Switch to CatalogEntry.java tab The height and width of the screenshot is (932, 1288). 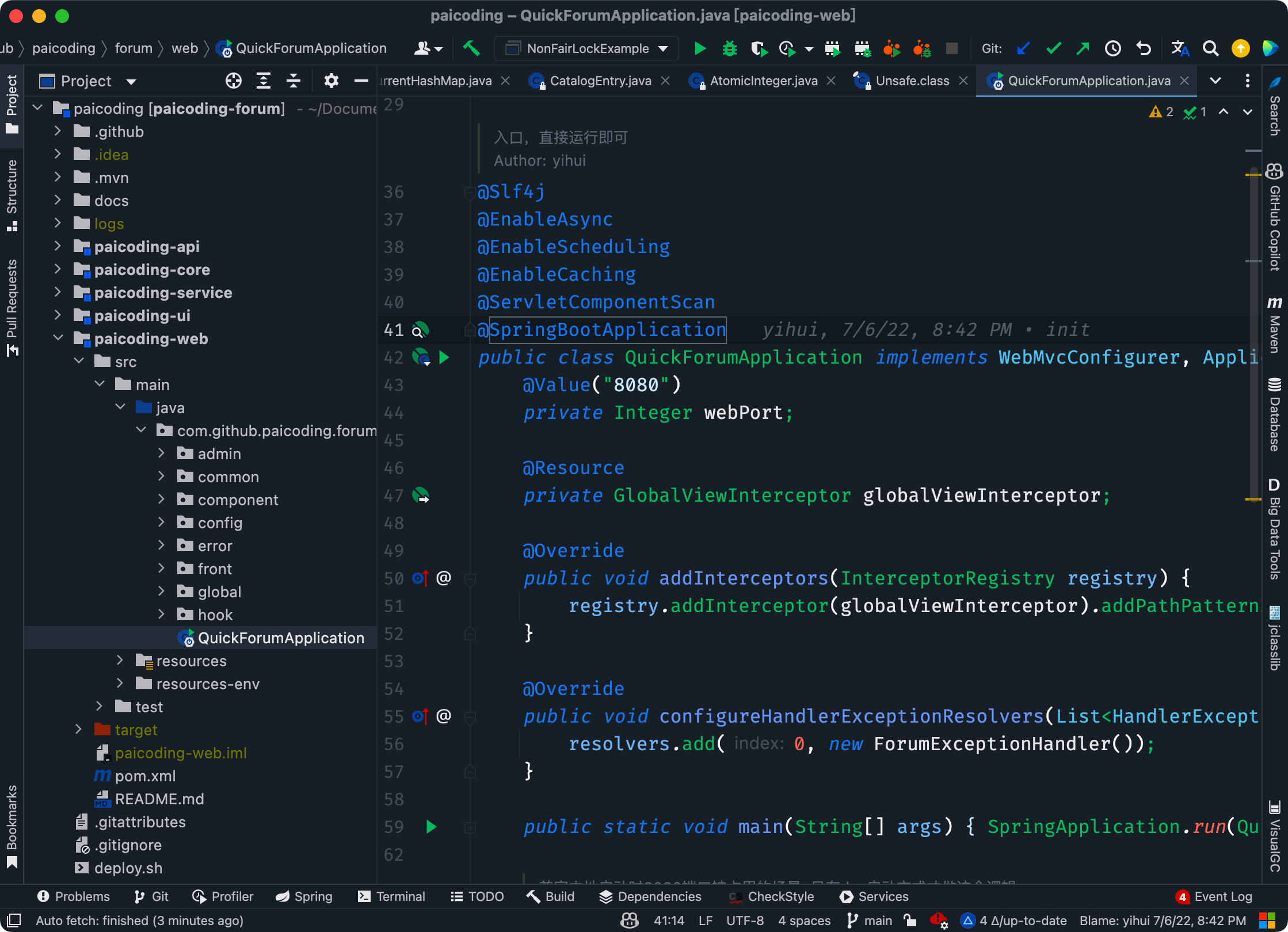[x=600, y=81]
